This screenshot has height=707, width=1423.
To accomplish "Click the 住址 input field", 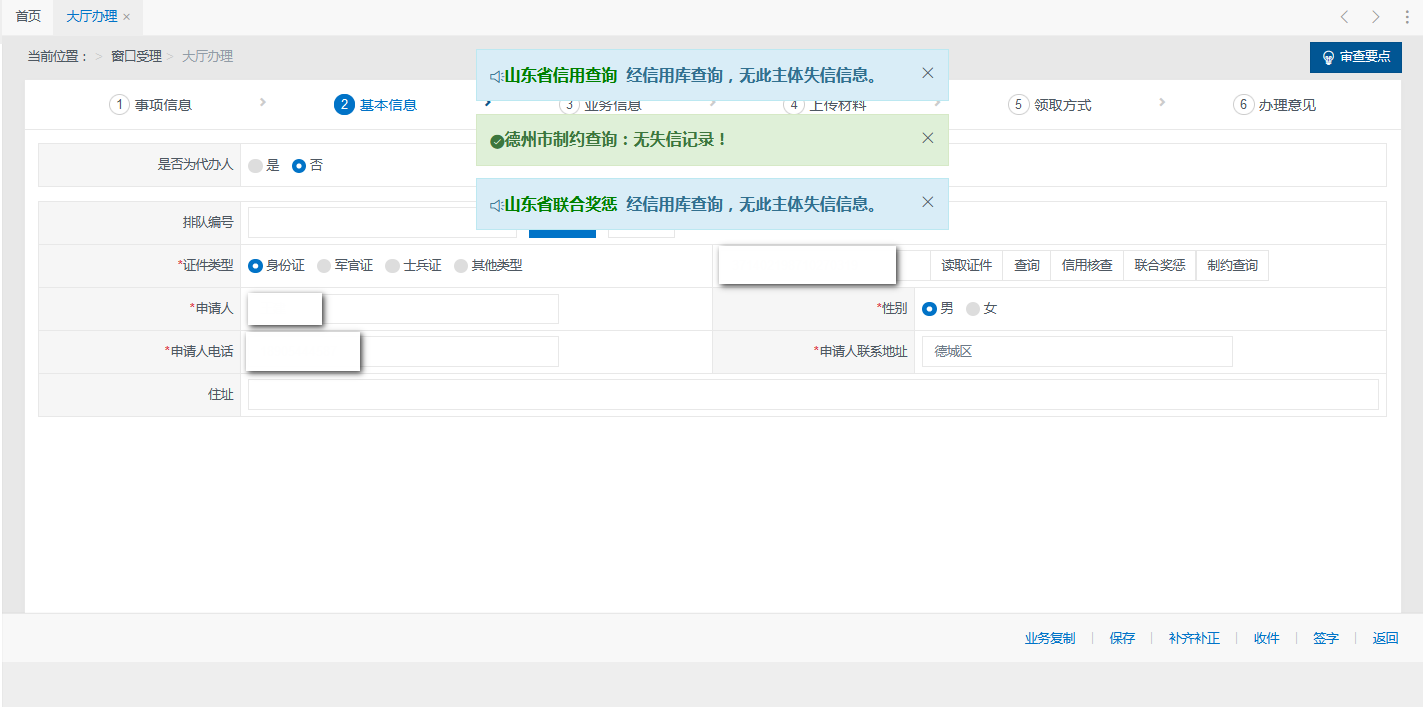I will click(812, 395).
